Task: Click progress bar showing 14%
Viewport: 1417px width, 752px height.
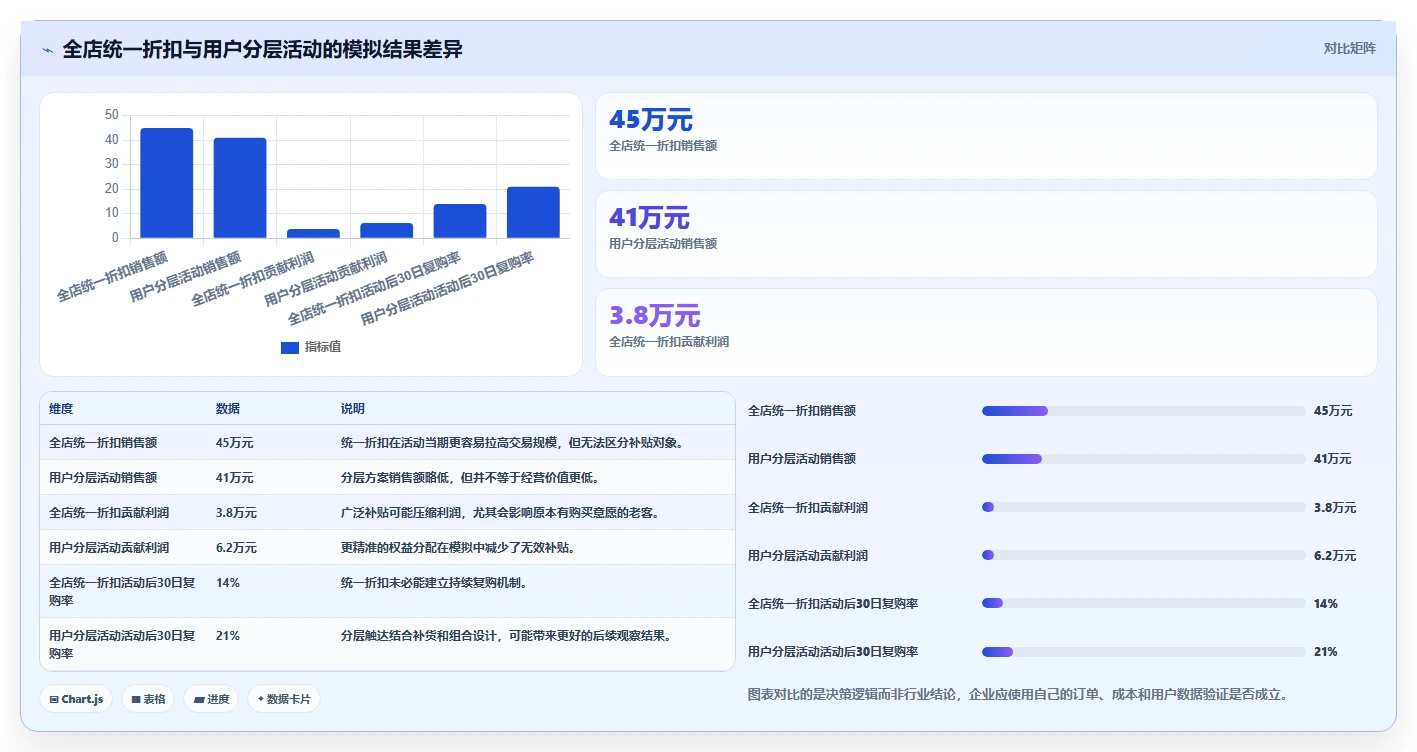Action: tap(1144, 603)
